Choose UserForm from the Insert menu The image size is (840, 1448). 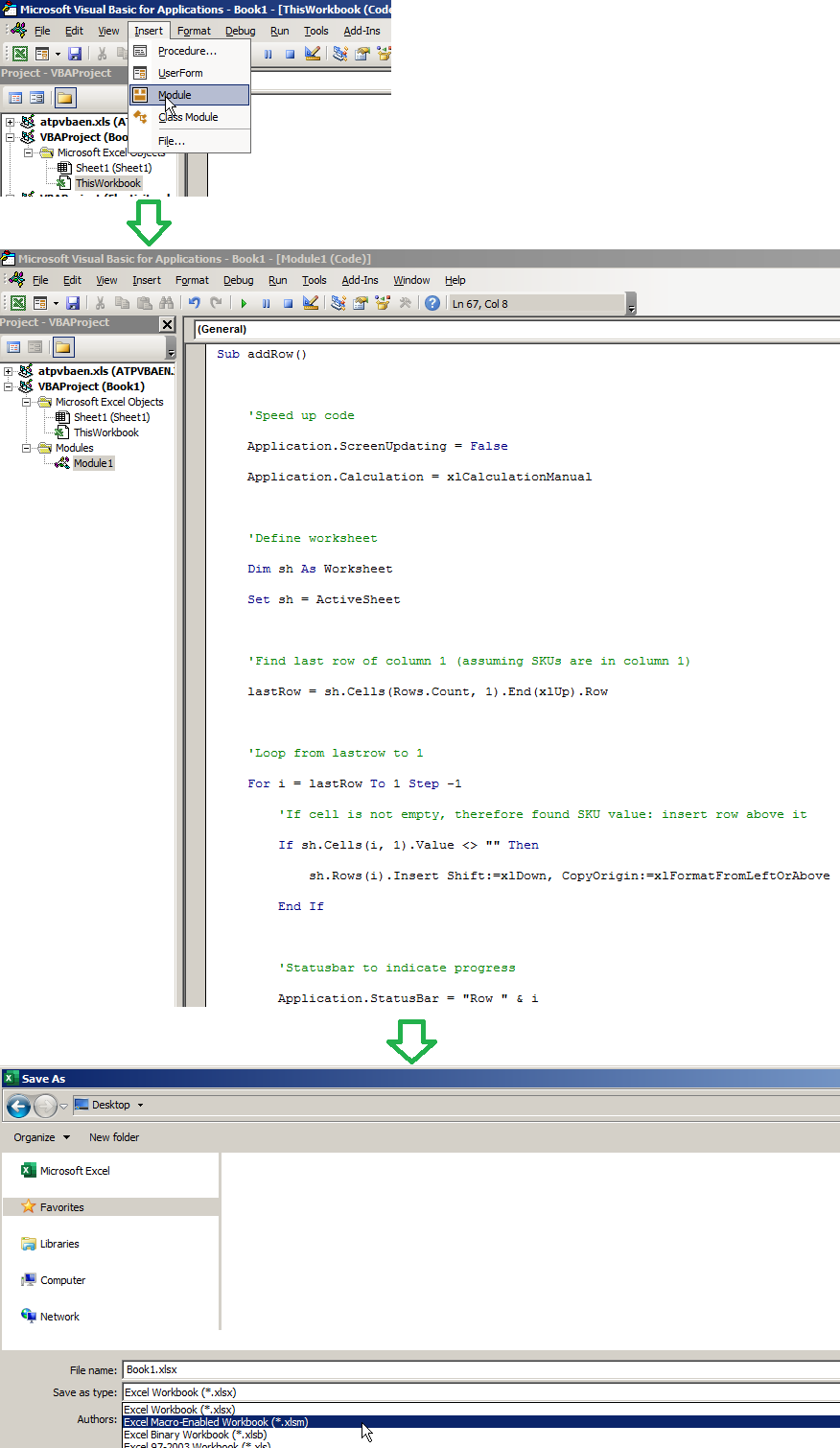pyautogui.click(x=190, y=73)
